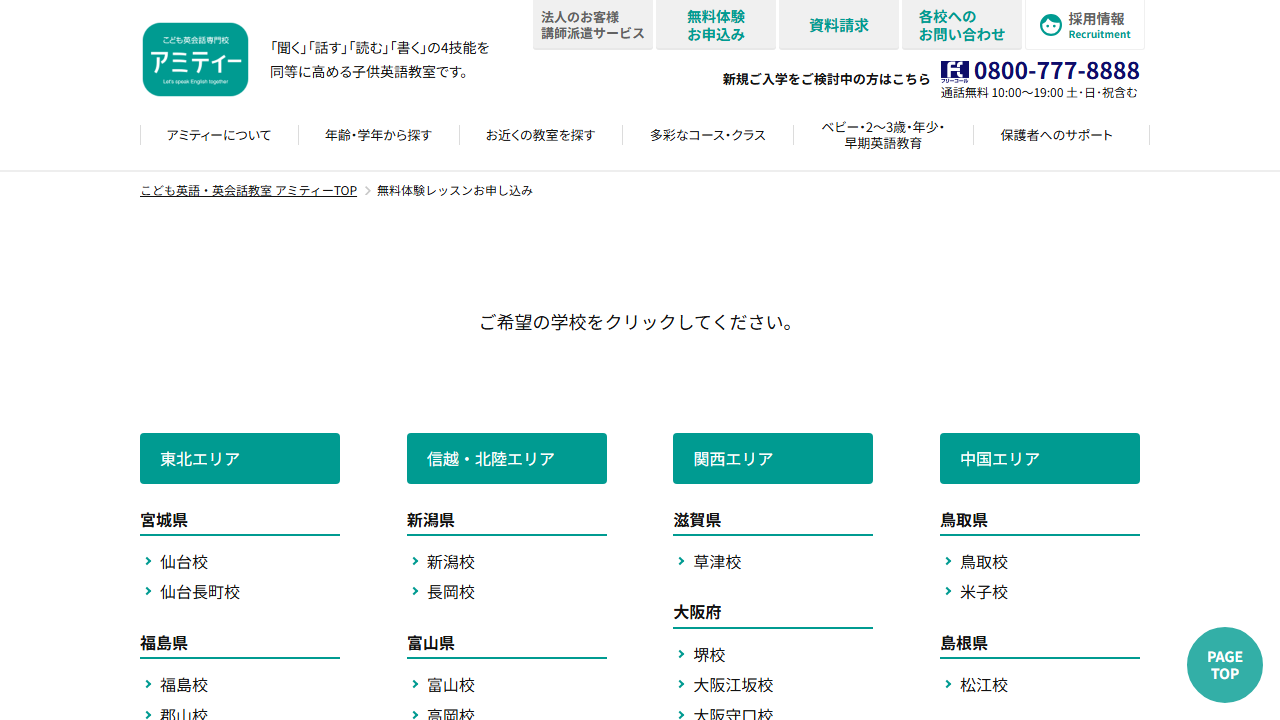1280x720 pixels.
Task: Click 鳥取県 prefecture heading
Action: (964, 520)
